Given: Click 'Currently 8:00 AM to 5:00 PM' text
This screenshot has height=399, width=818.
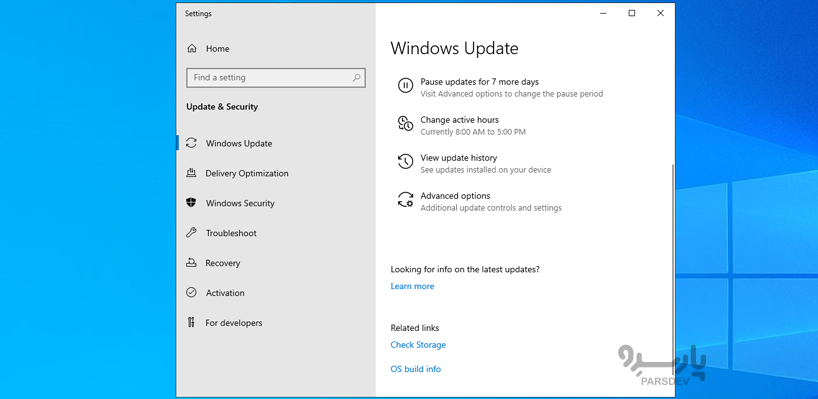Looking at the screenshot, I should [473, 132].
